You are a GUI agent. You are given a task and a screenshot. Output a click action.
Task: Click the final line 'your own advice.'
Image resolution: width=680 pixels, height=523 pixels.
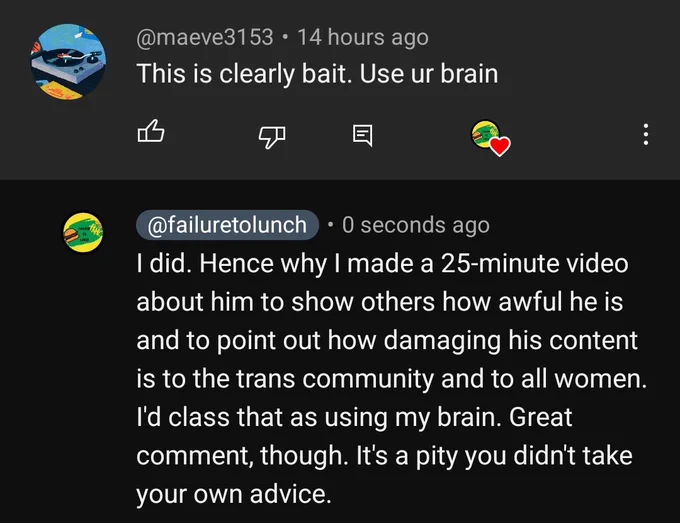click(x=234, y=494)
